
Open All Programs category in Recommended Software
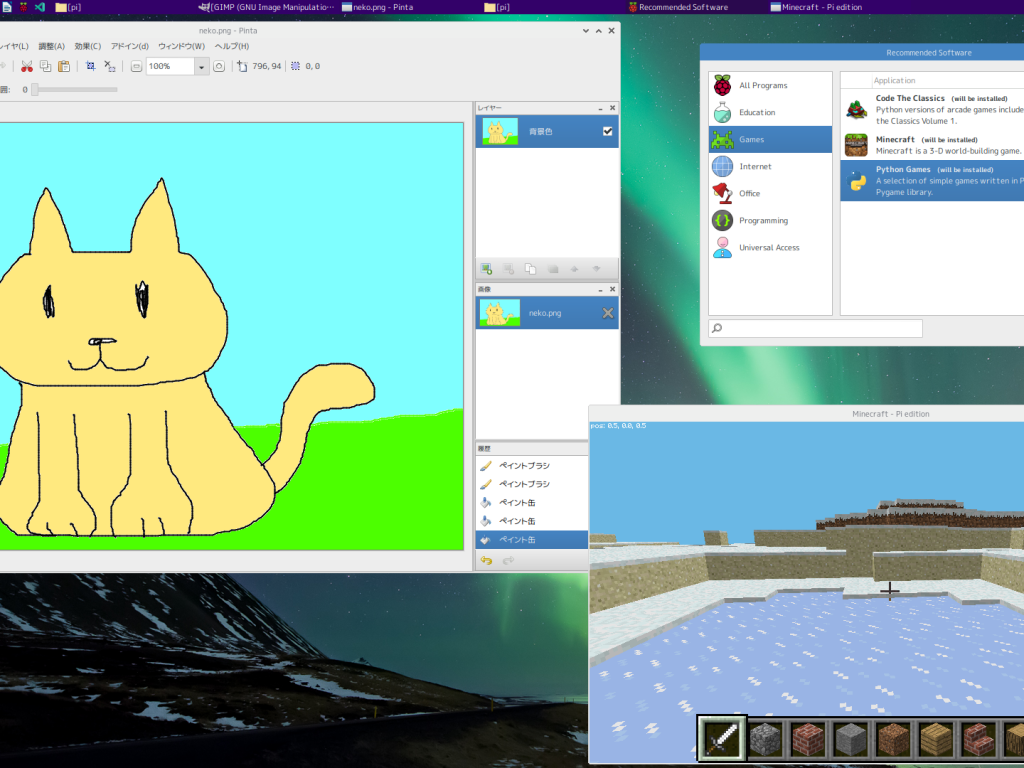pyautogui.click(x=771, y=86)
